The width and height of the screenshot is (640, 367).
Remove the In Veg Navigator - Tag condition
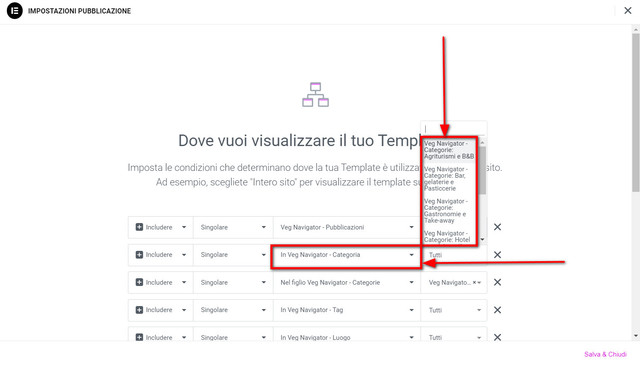tap(497, 310)
